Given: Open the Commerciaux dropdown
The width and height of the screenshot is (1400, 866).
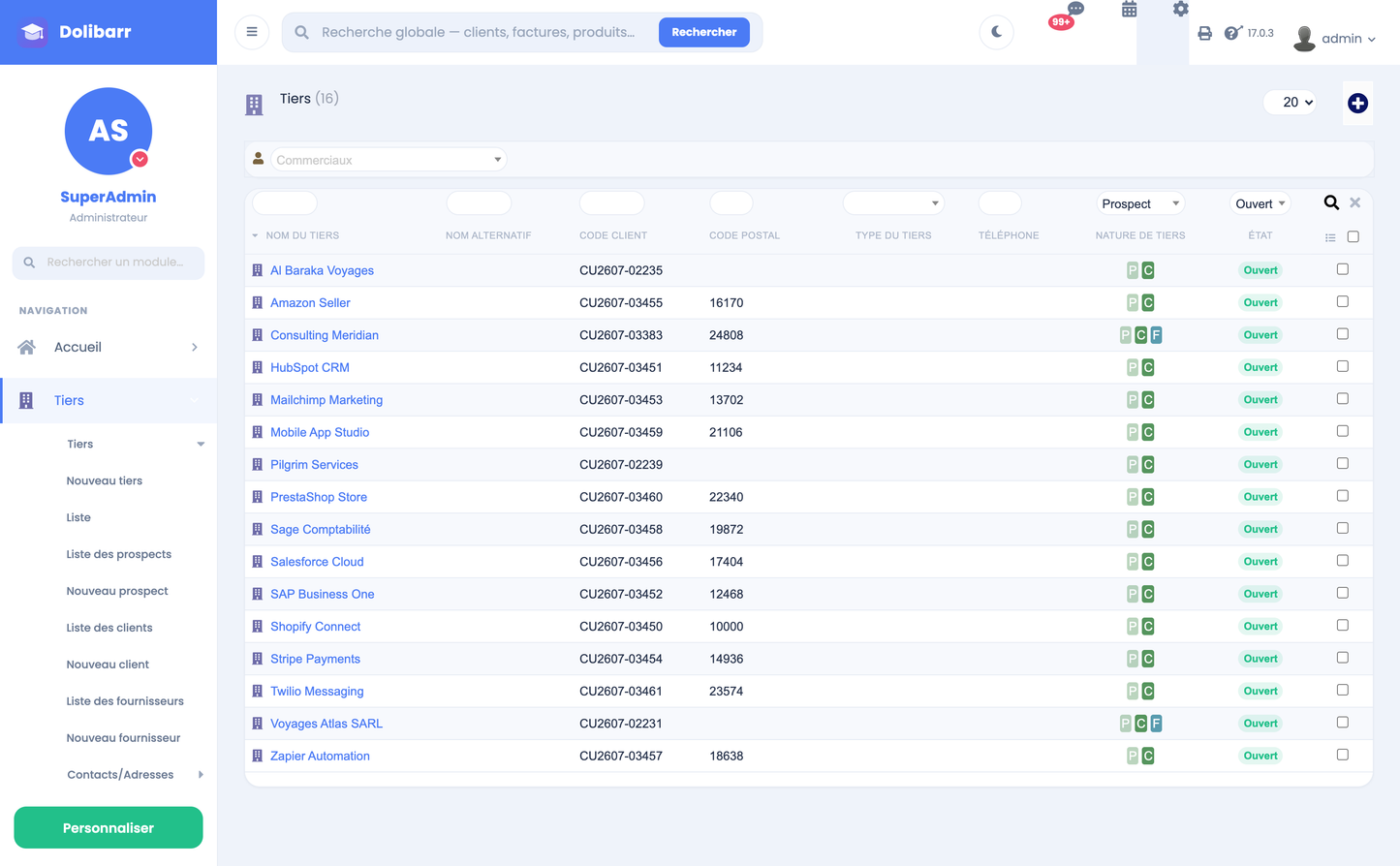Looking at the screenshot, I should pyautogui.click(x=389, y=160).
